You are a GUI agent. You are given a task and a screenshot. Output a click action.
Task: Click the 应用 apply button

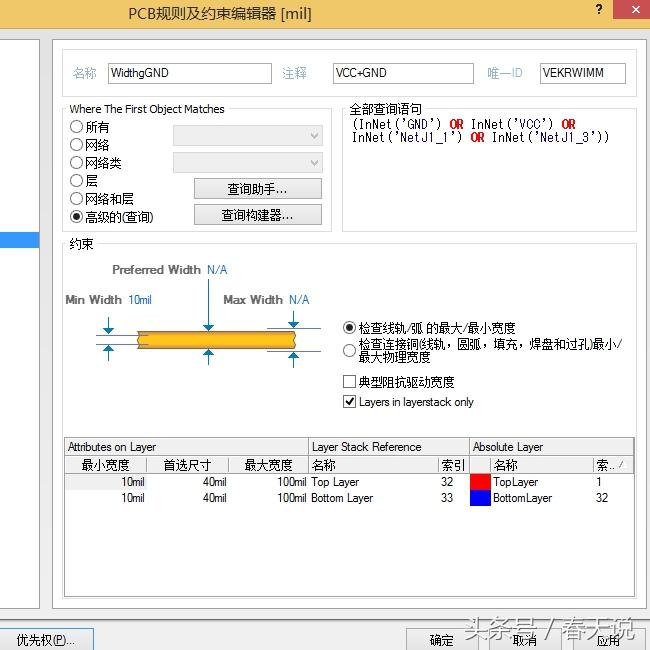click(x=608, y=640)
